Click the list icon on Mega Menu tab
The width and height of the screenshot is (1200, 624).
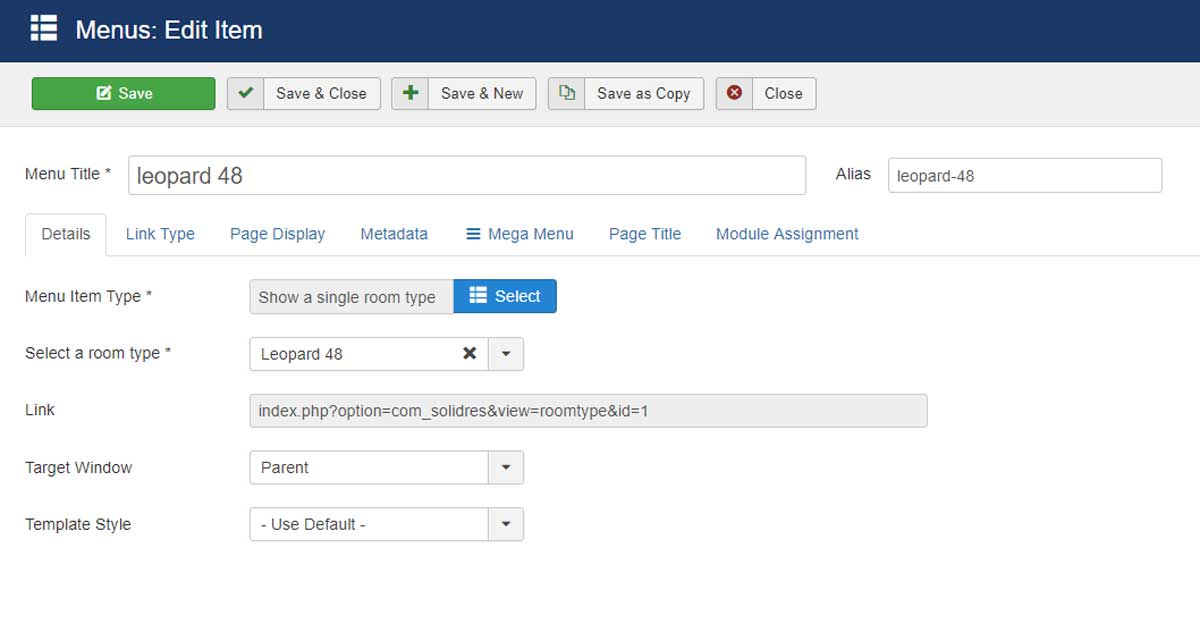coord(473,234)
